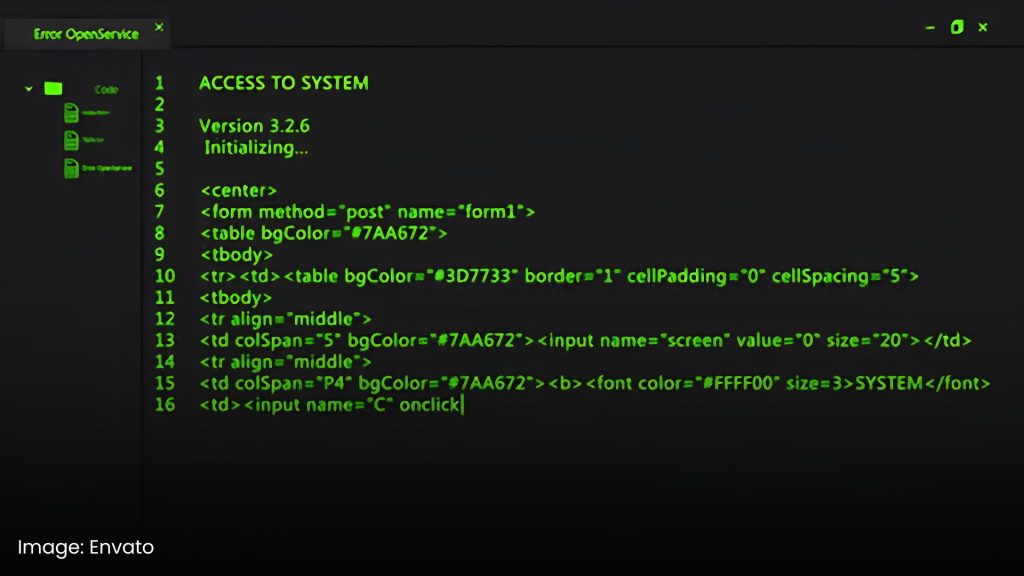Click line number 1 in the gutter

159,83
